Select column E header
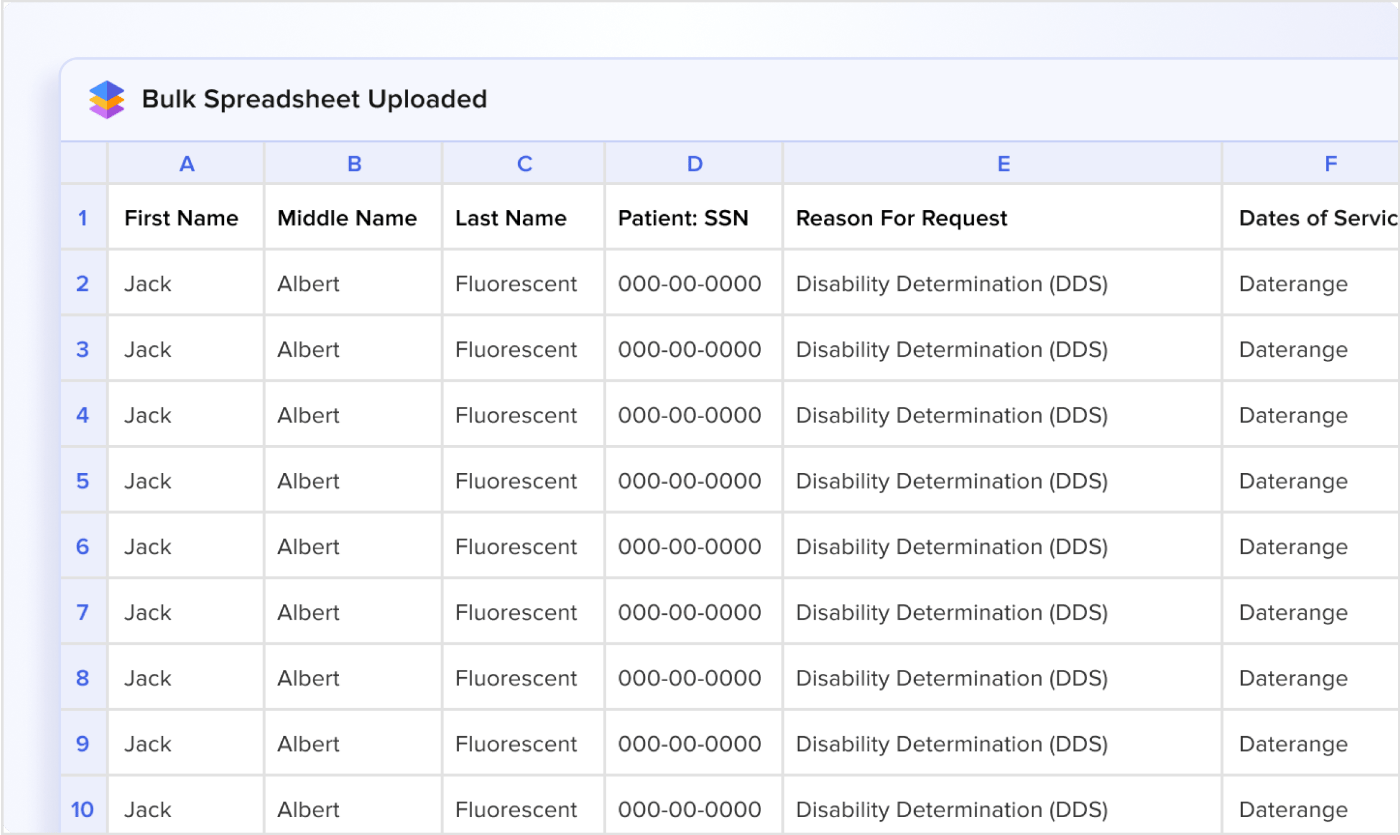Image resolution: width=1400 pixels, height=835 pixels. [1003, 164]
